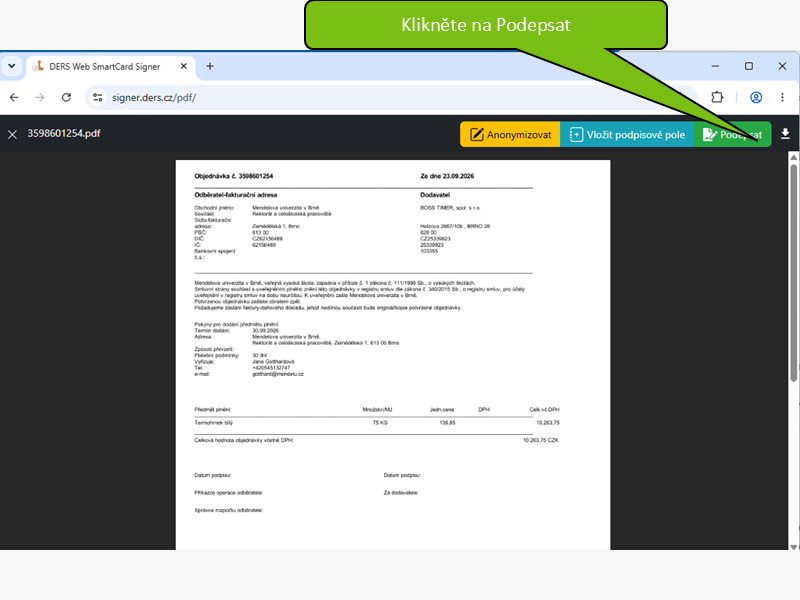
Task: Click the Anonymizovat button
Action: pyautogui.click(x=510, y=135)
